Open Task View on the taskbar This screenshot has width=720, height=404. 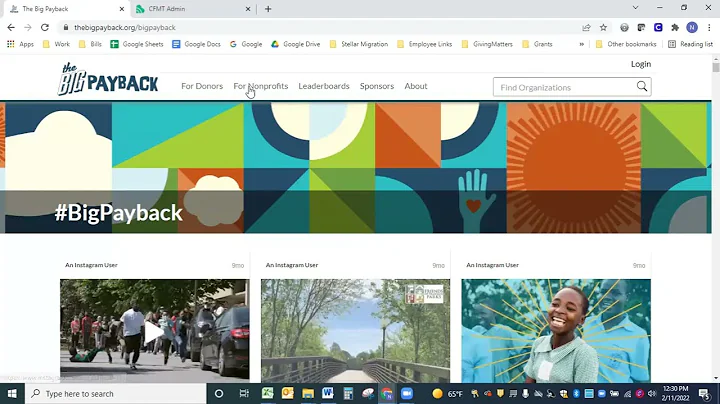244,393
